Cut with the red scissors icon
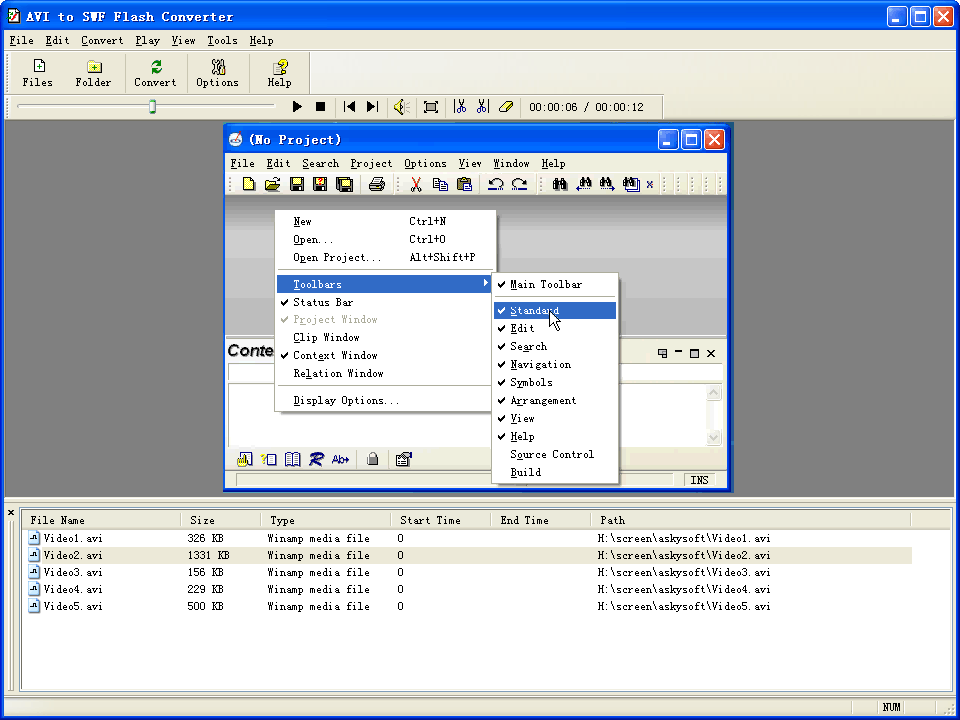The width and height of the screenshot is (960, 720). (416, 184)
